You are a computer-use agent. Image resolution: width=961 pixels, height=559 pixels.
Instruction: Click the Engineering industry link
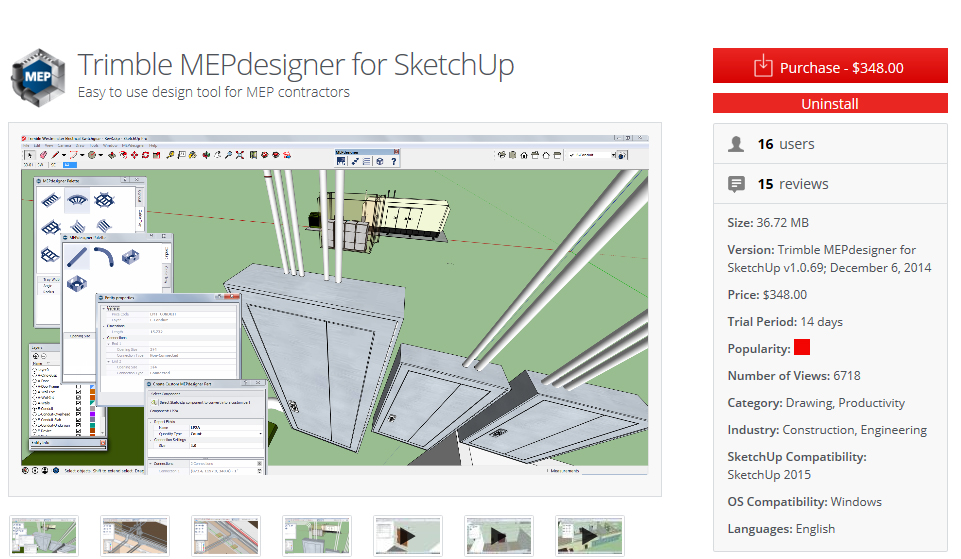(894, 430)
